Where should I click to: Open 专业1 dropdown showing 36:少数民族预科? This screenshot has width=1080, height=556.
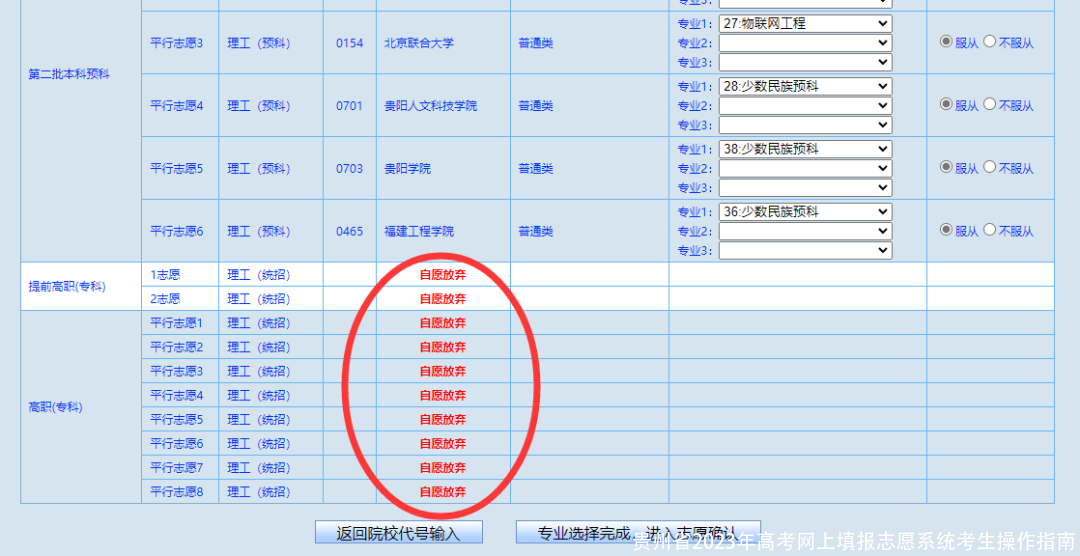click(805, 212)
